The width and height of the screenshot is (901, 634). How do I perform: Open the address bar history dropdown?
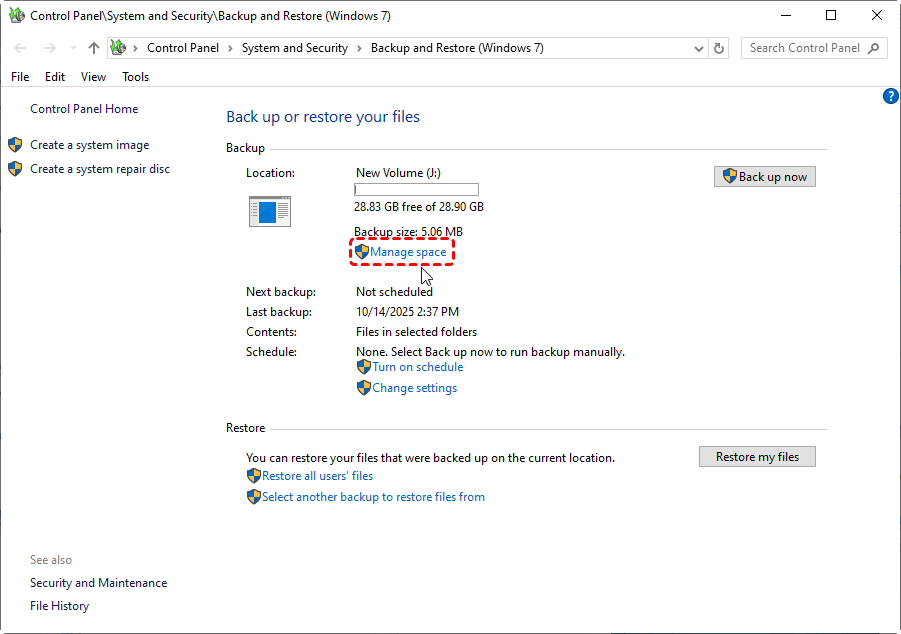(x=698, y=48)
